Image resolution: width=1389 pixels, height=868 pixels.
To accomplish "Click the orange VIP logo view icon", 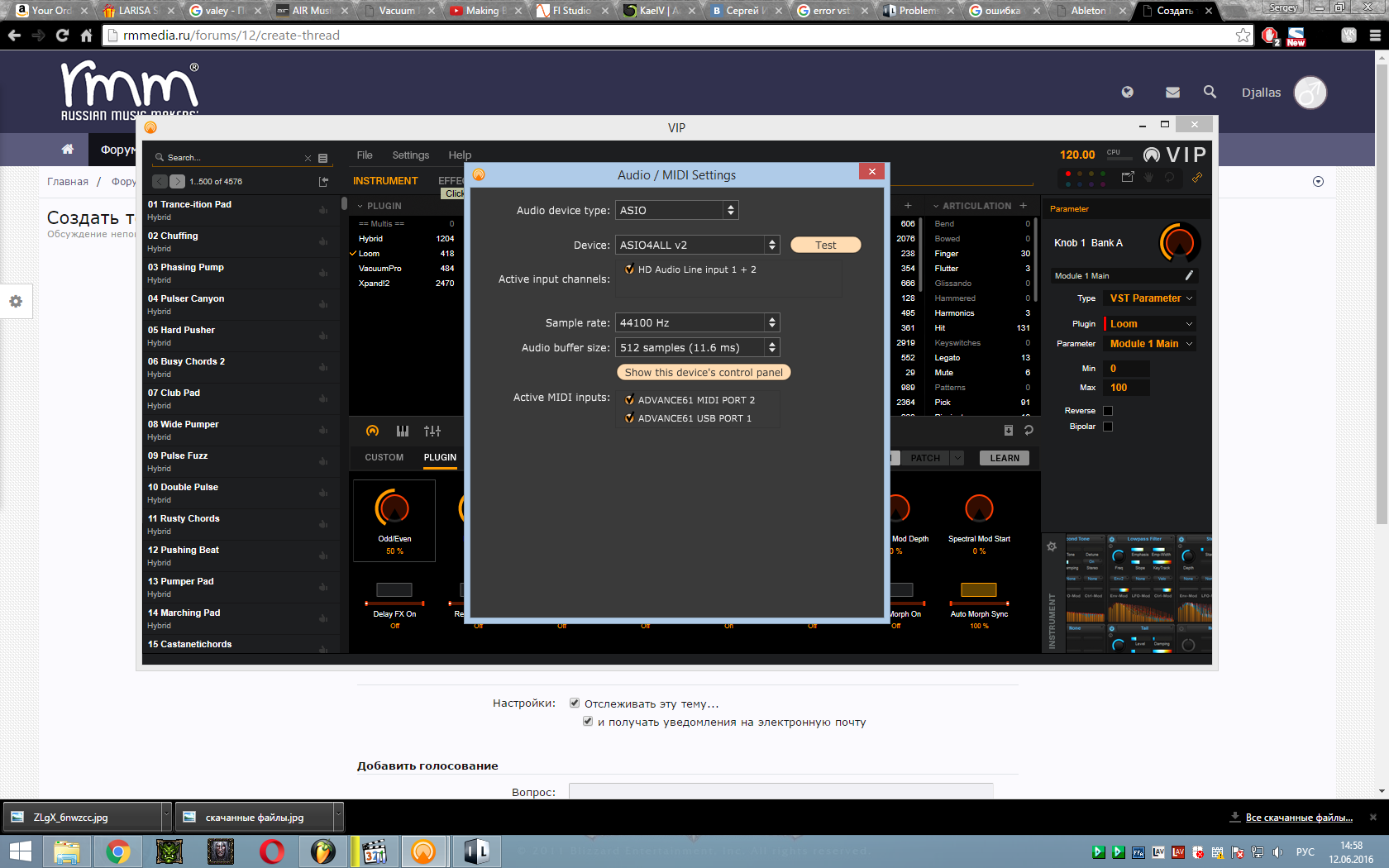I will coord(372,431).
